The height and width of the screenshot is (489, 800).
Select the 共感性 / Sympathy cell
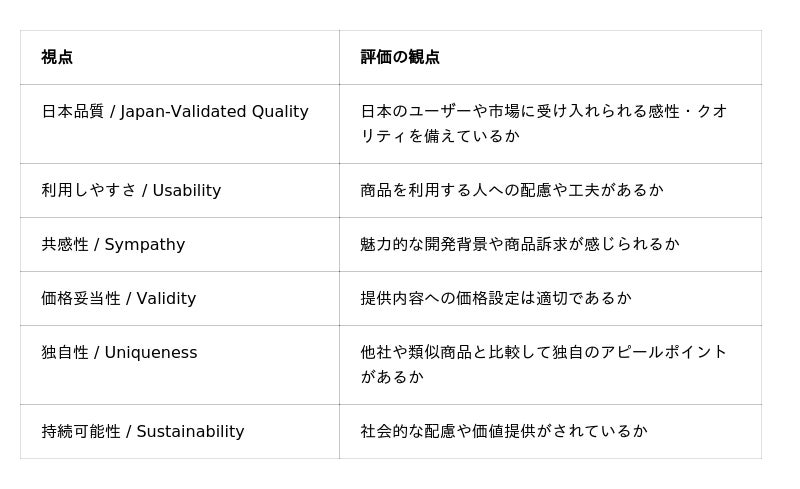pyautogui.click(x=180, y=244)
